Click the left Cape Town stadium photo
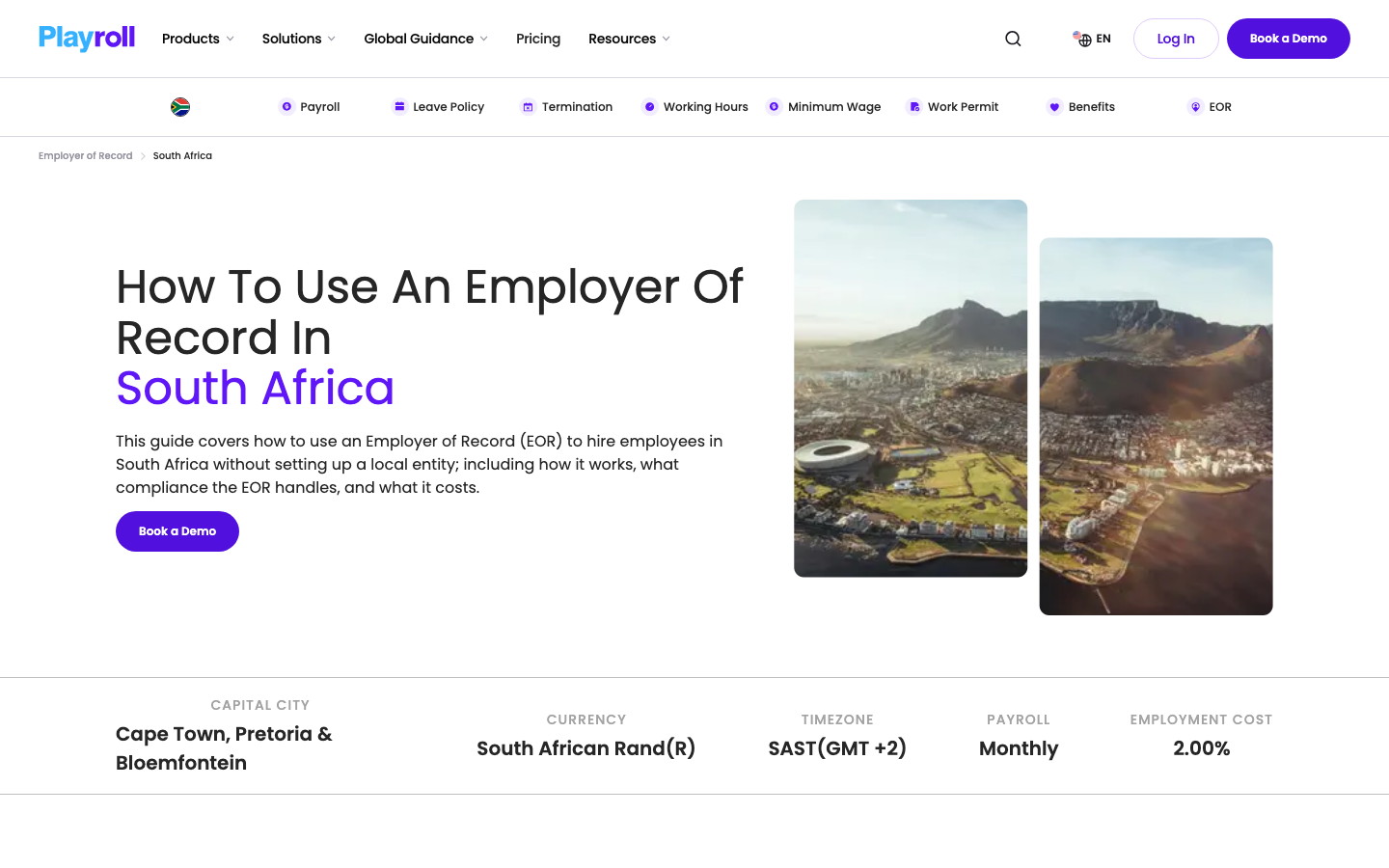The height and width of the screenshot is (868, 1389). (911, 389)
